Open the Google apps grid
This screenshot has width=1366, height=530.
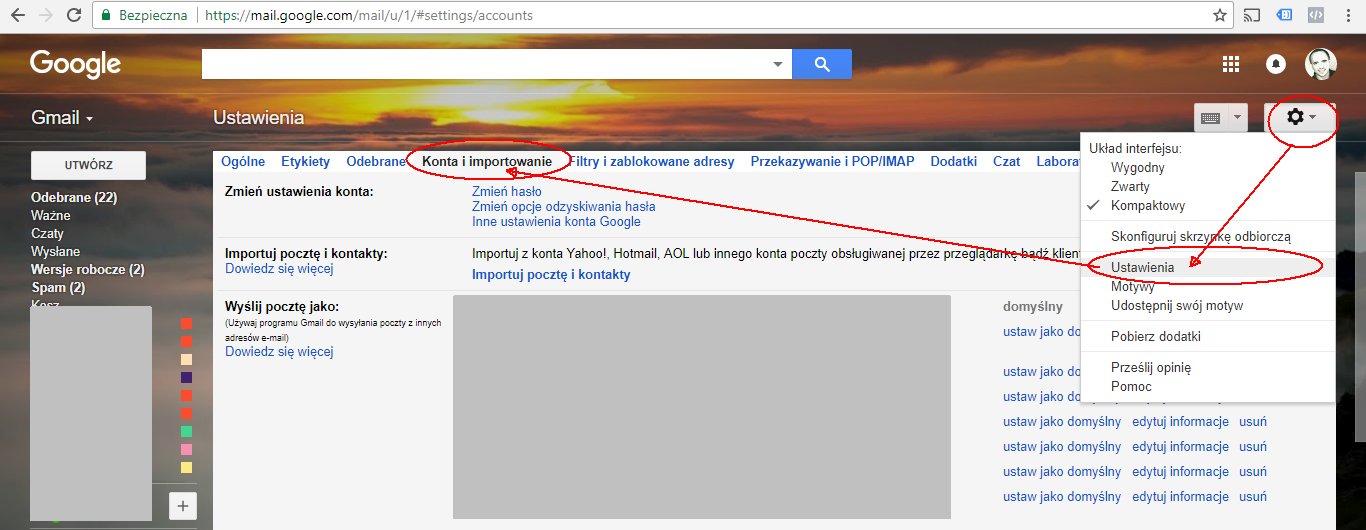pyautogui.click(x=1231, y=64)
